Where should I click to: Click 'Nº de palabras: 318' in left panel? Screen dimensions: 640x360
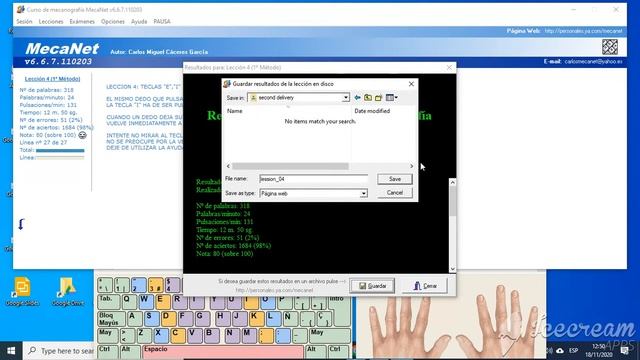tap(47, 90)
